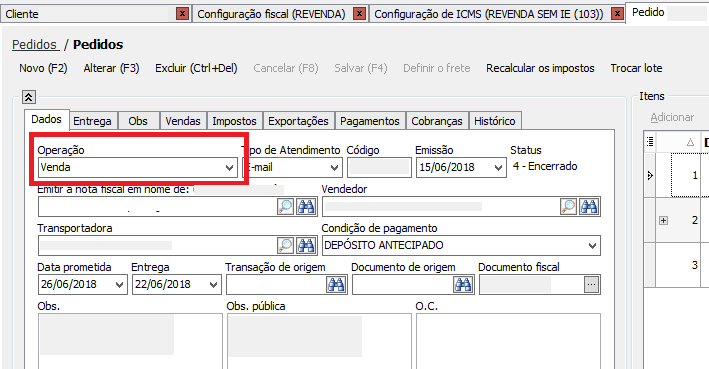This screenshot has width=709, height=369.
Task: Select the Pagamentos tab
Action: click(x=370, y=121)
